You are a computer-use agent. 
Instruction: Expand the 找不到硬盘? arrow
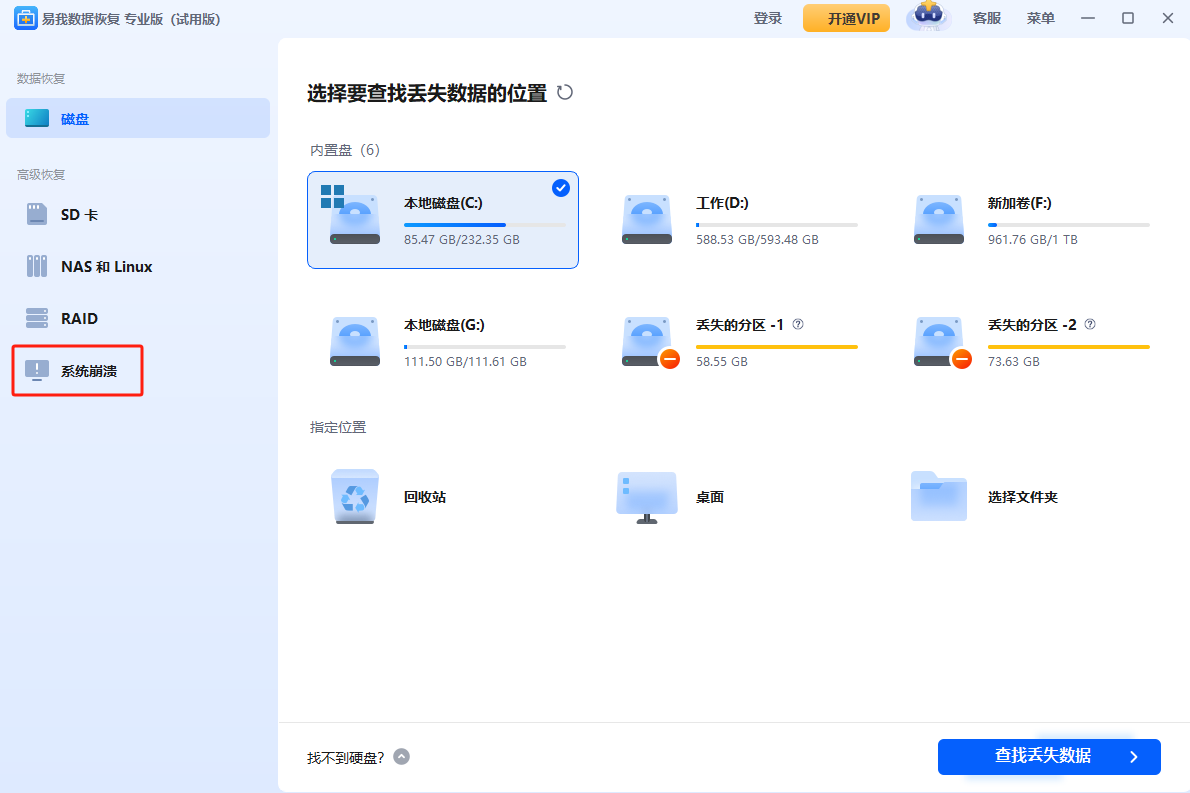tap(401, 757)
